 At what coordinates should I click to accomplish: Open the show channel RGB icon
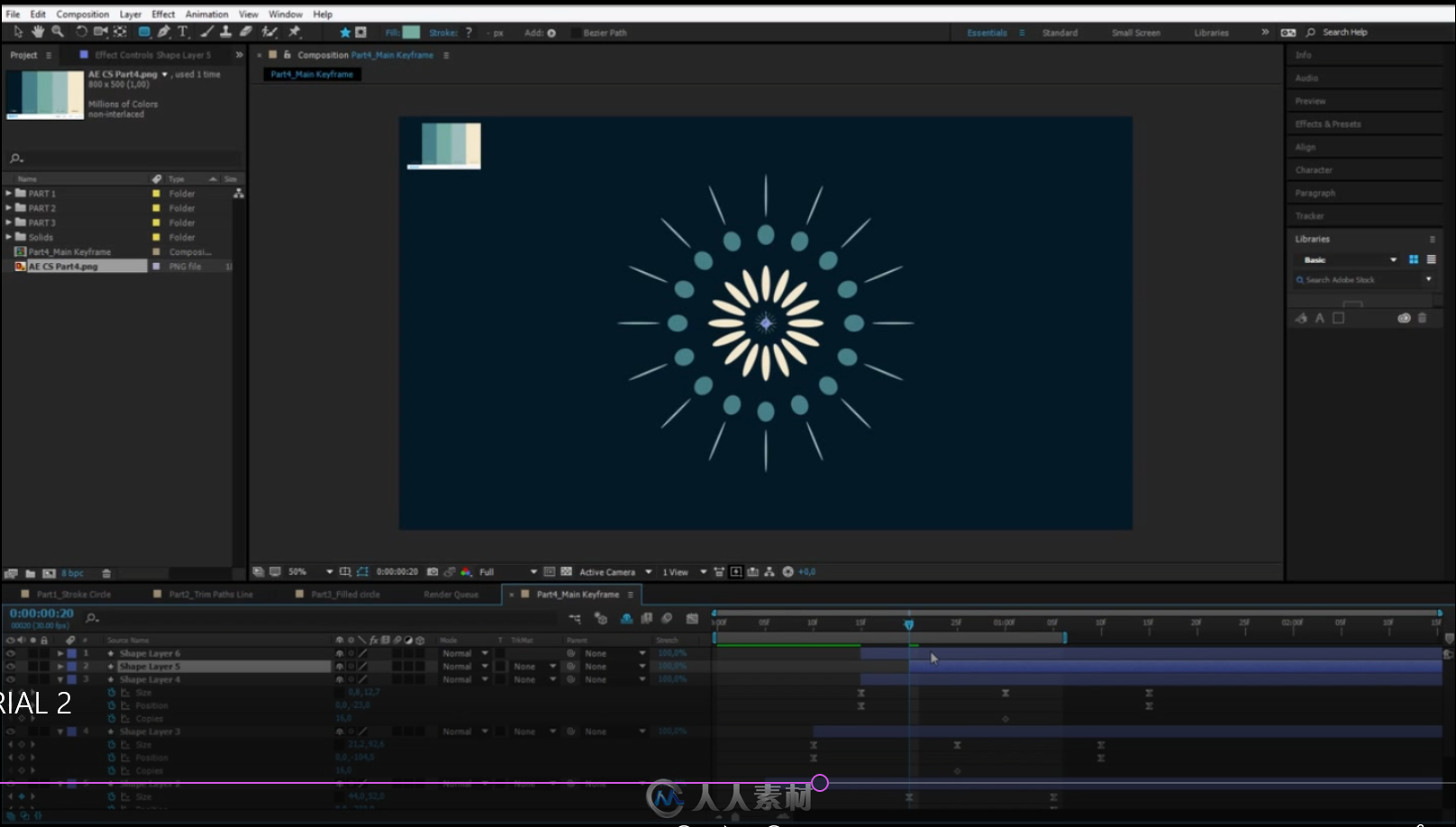click(466, 572)
